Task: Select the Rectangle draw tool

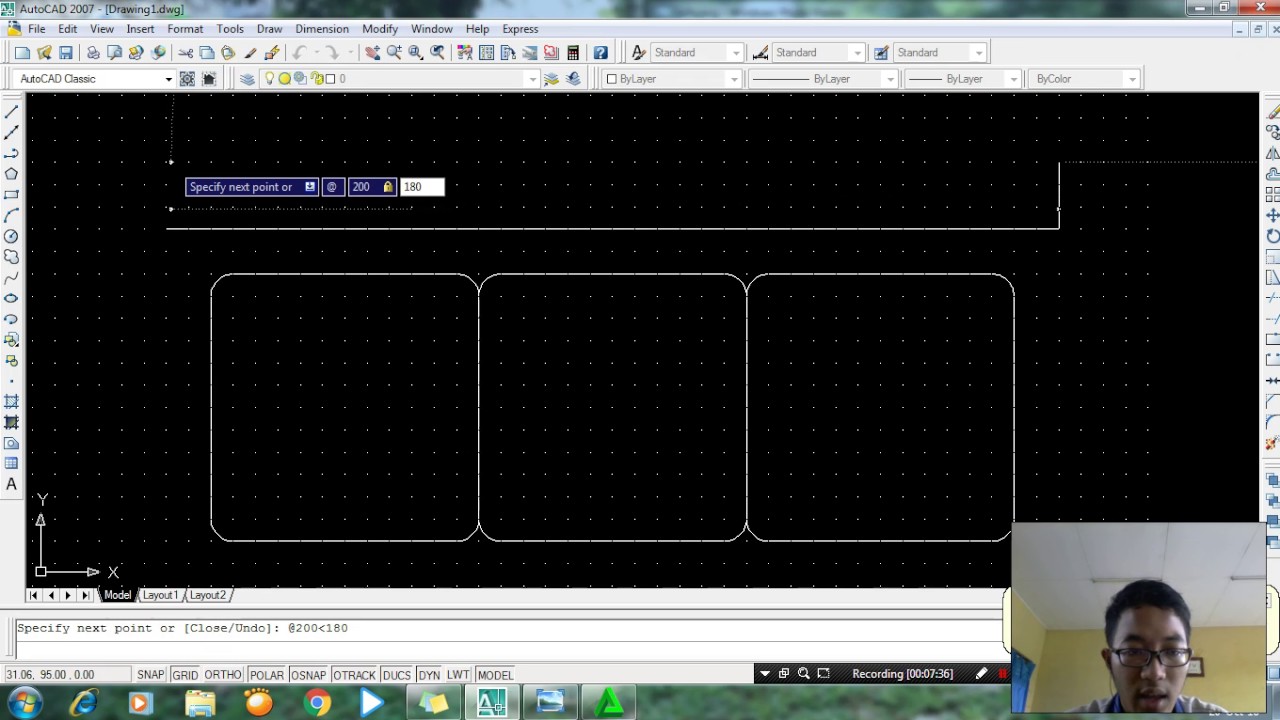Action: point(12,195)
